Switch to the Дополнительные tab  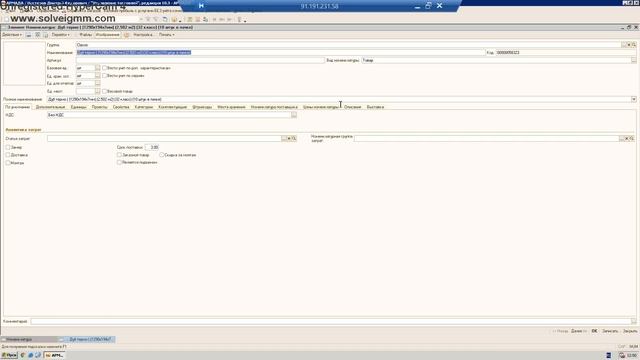point(50,107)
